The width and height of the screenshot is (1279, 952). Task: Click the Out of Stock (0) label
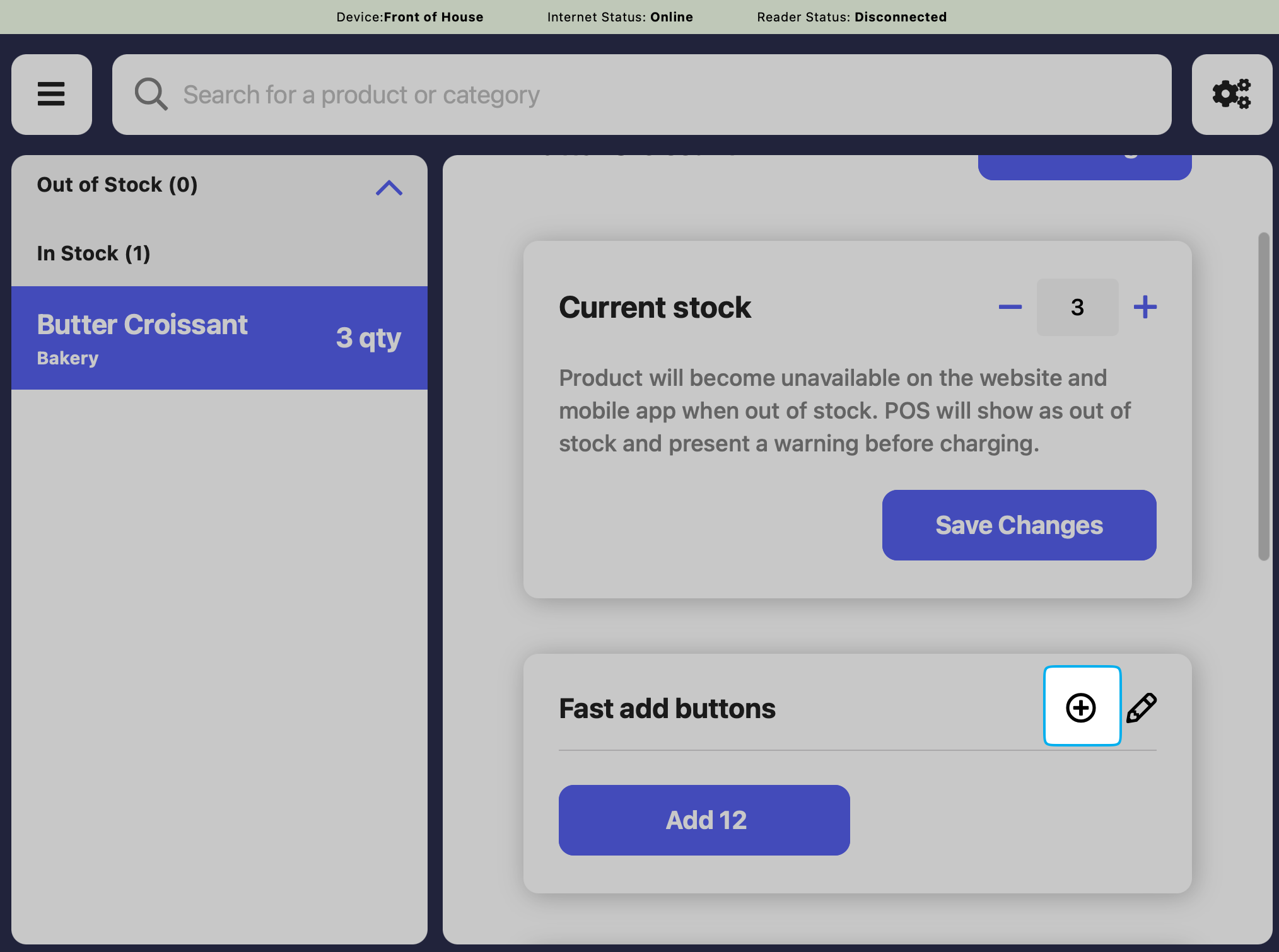(117, 185)
